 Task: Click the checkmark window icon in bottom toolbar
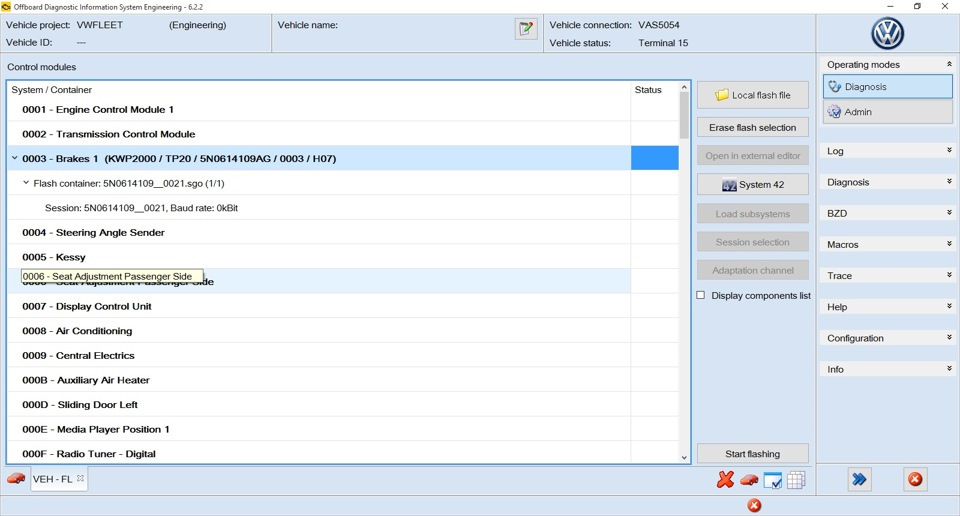[x=773, y=480]
